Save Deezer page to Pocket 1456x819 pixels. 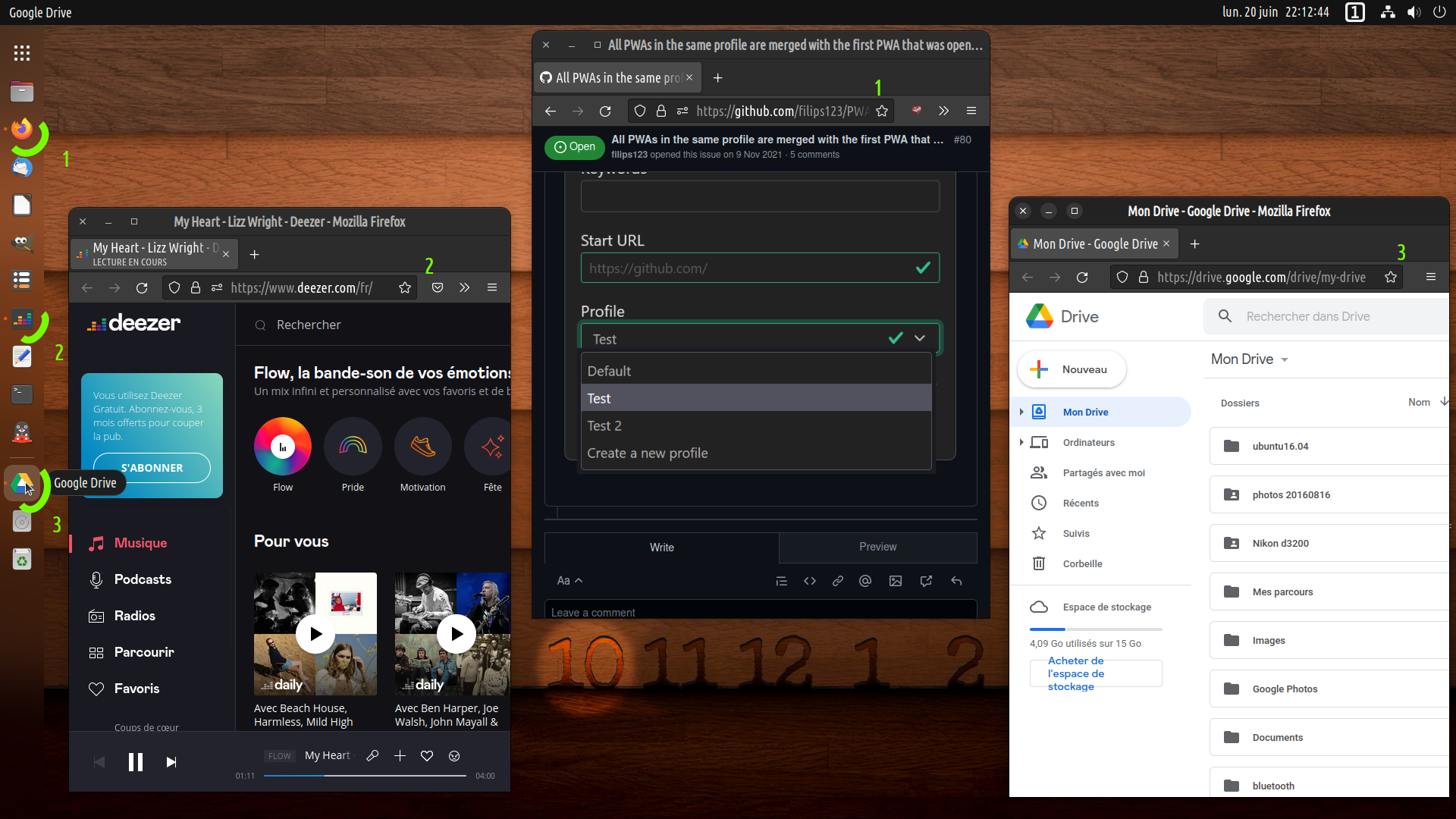pos(438,287)
